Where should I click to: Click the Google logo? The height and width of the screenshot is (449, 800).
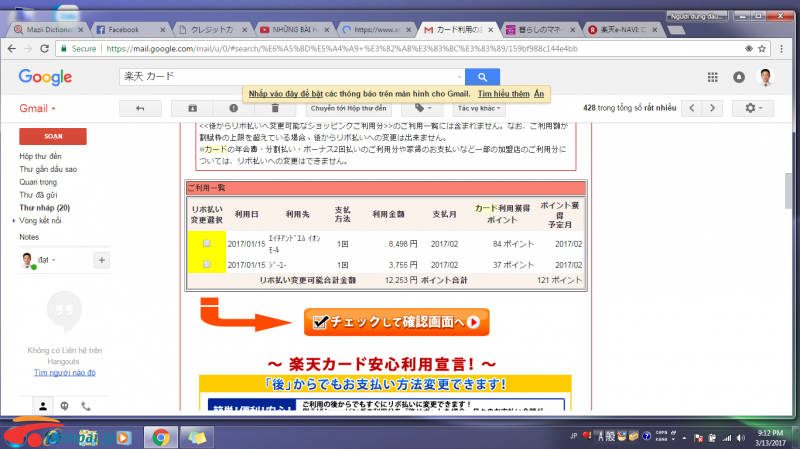pos(45,77)
